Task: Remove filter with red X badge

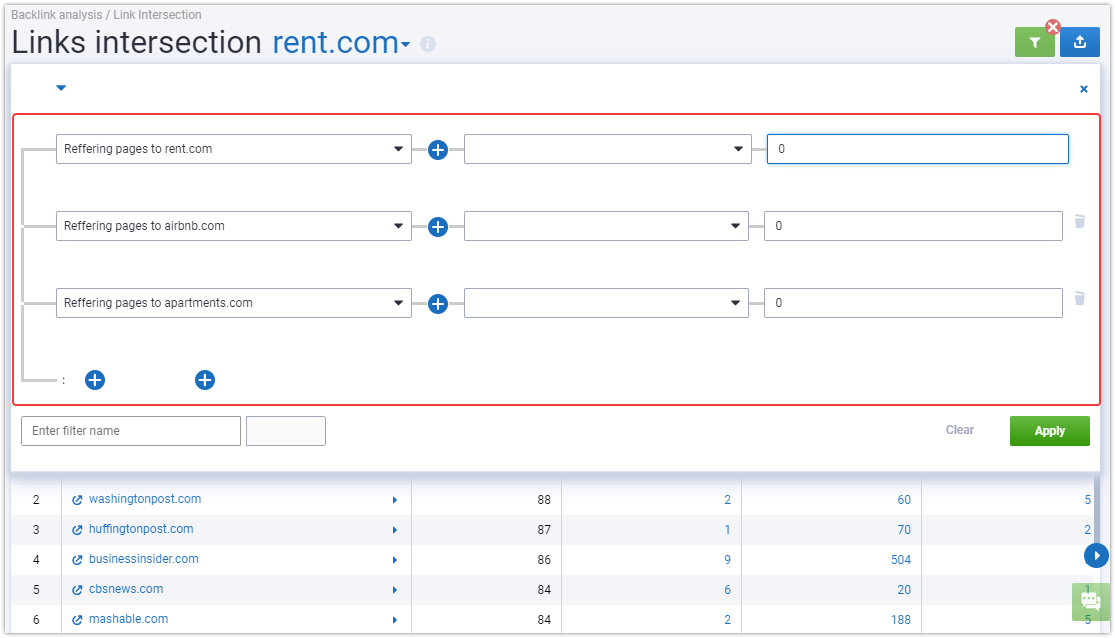Action: 1053,27
